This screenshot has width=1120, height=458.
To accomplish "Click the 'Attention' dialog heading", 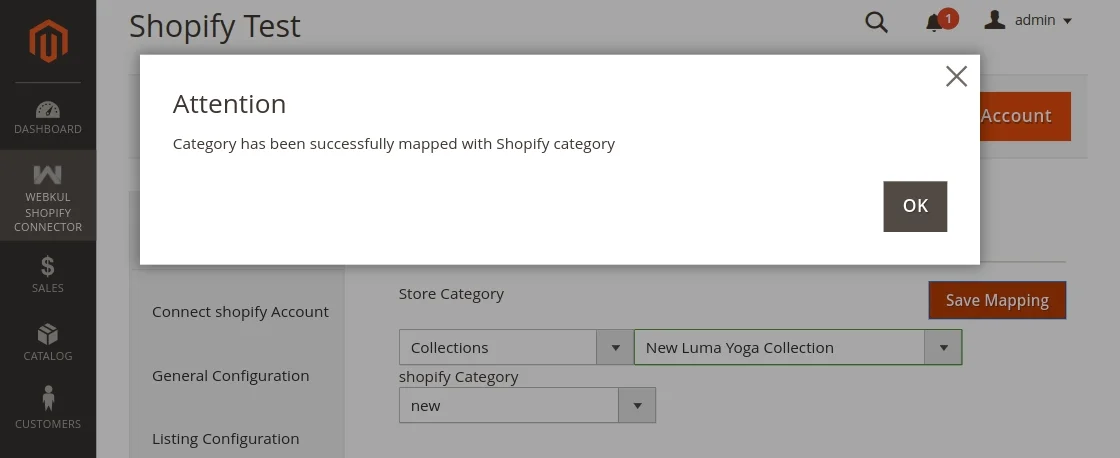I will 229,104.
